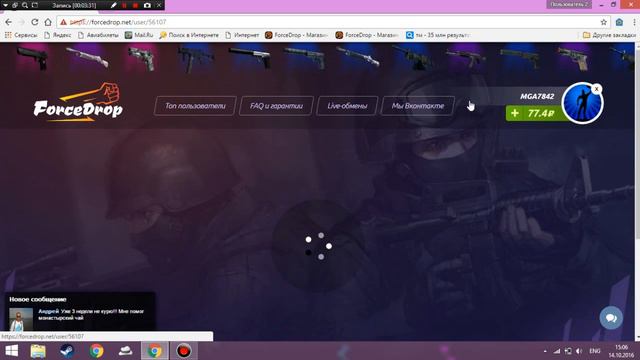Open MGA7842 username profile link
The width and height of the screenshot is (640, 360).
pyautogui.click(x=537, y=96)
